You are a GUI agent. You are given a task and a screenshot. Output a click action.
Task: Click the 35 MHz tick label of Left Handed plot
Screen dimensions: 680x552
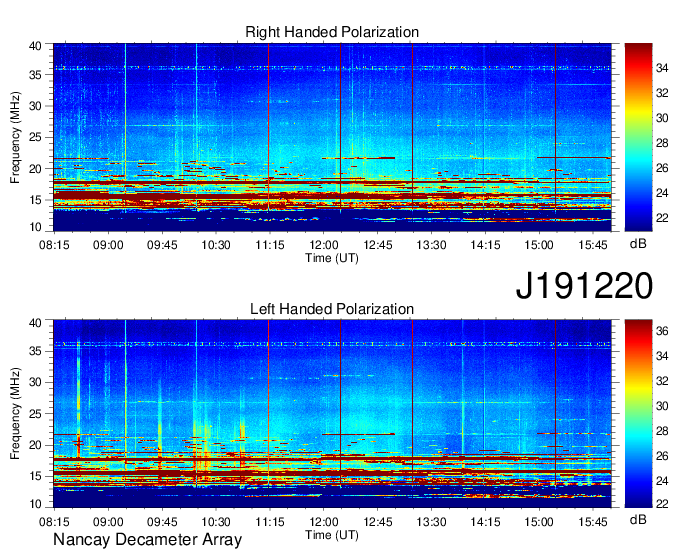(35, 351)
